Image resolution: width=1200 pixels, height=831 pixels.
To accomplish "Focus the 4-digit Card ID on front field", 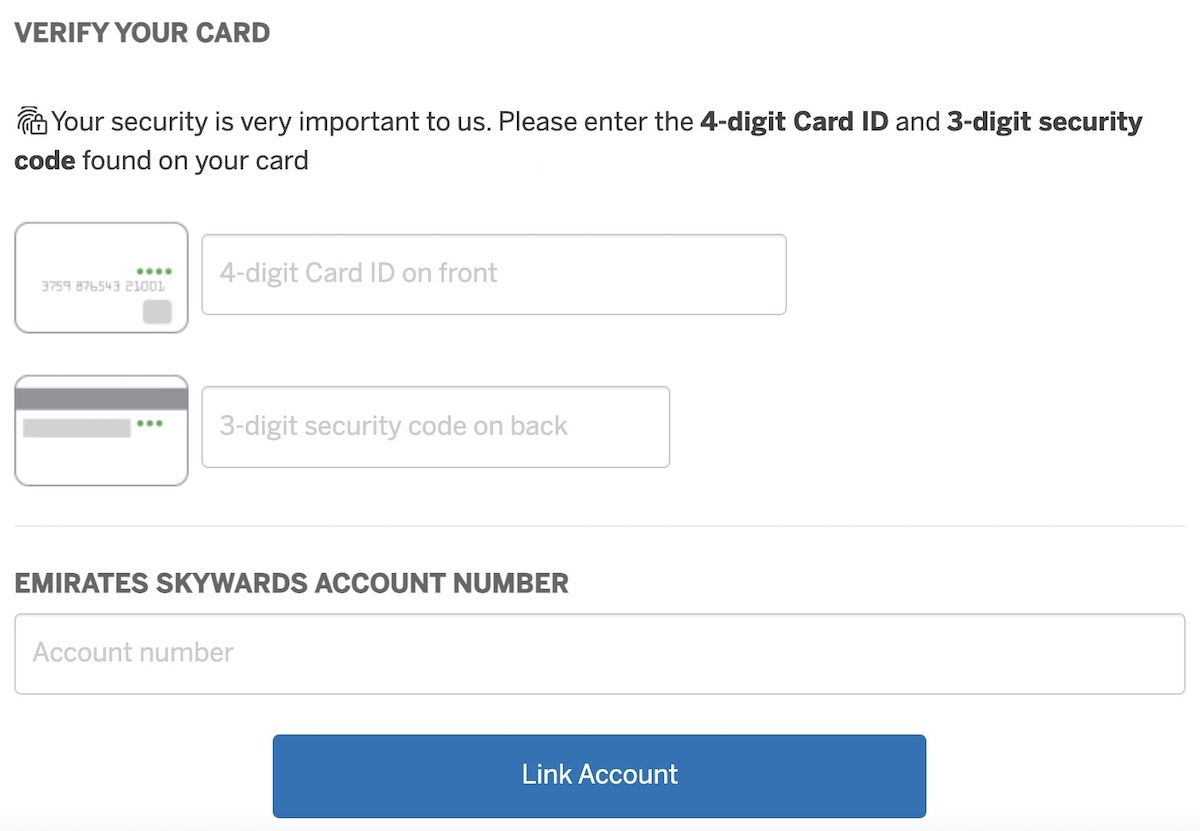I will pyautogui.click(x=494, y=274).
